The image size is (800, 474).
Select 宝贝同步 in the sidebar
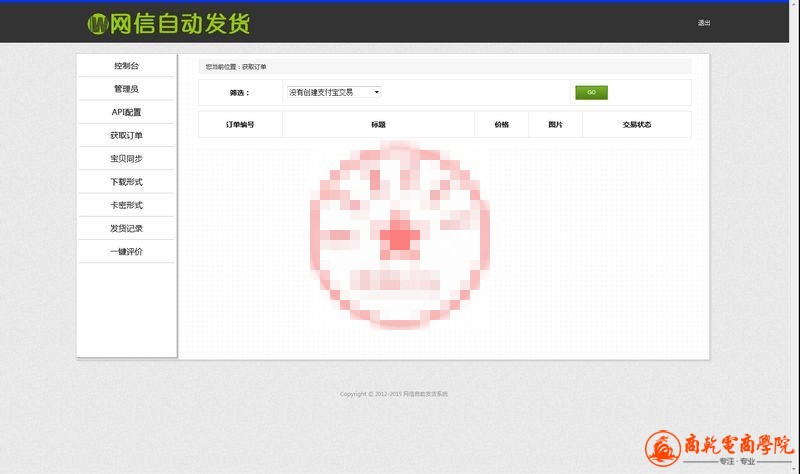click(x=127, y=159)
